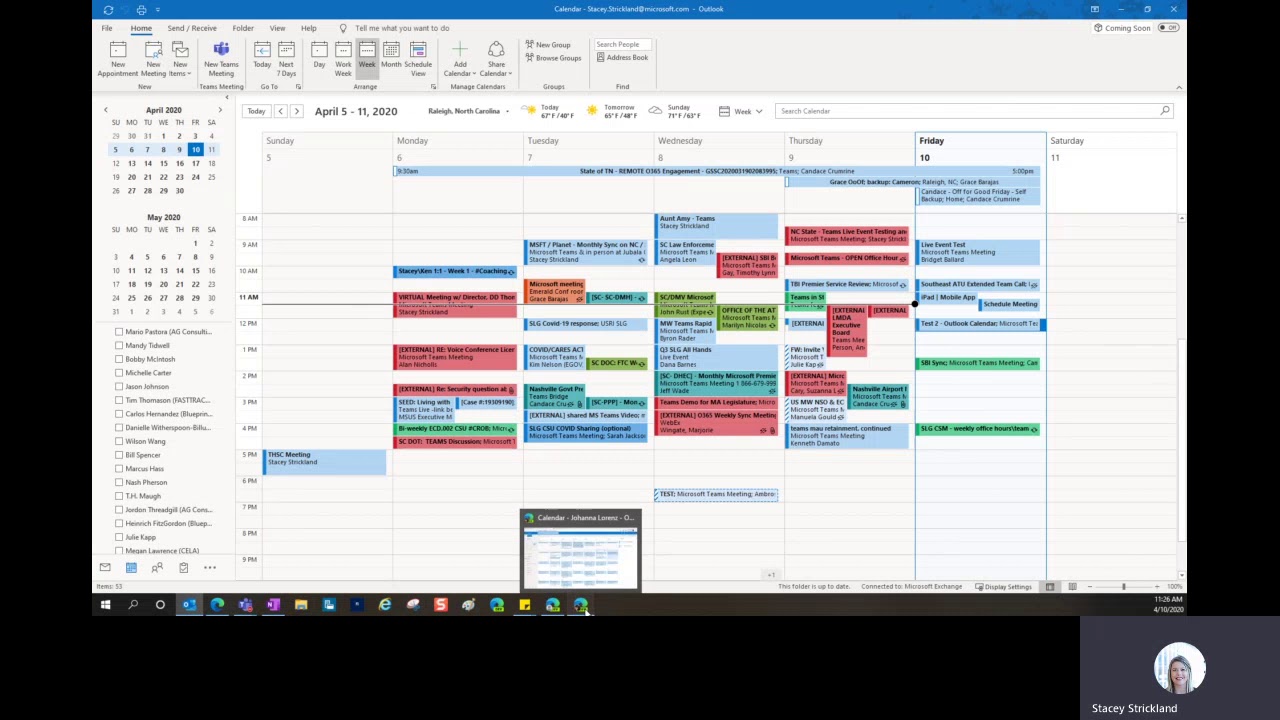1280x720 pixels.
Task: Click New Meeting in the ribbon
Action: 153,59
